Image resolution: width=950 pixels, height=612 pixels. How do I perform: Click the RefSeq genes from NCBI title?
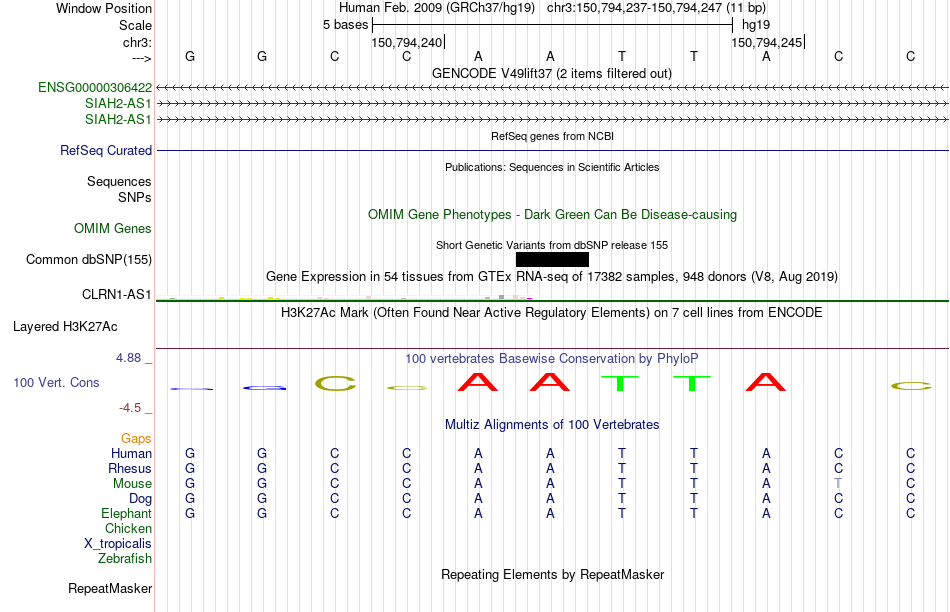click(553, 136)
